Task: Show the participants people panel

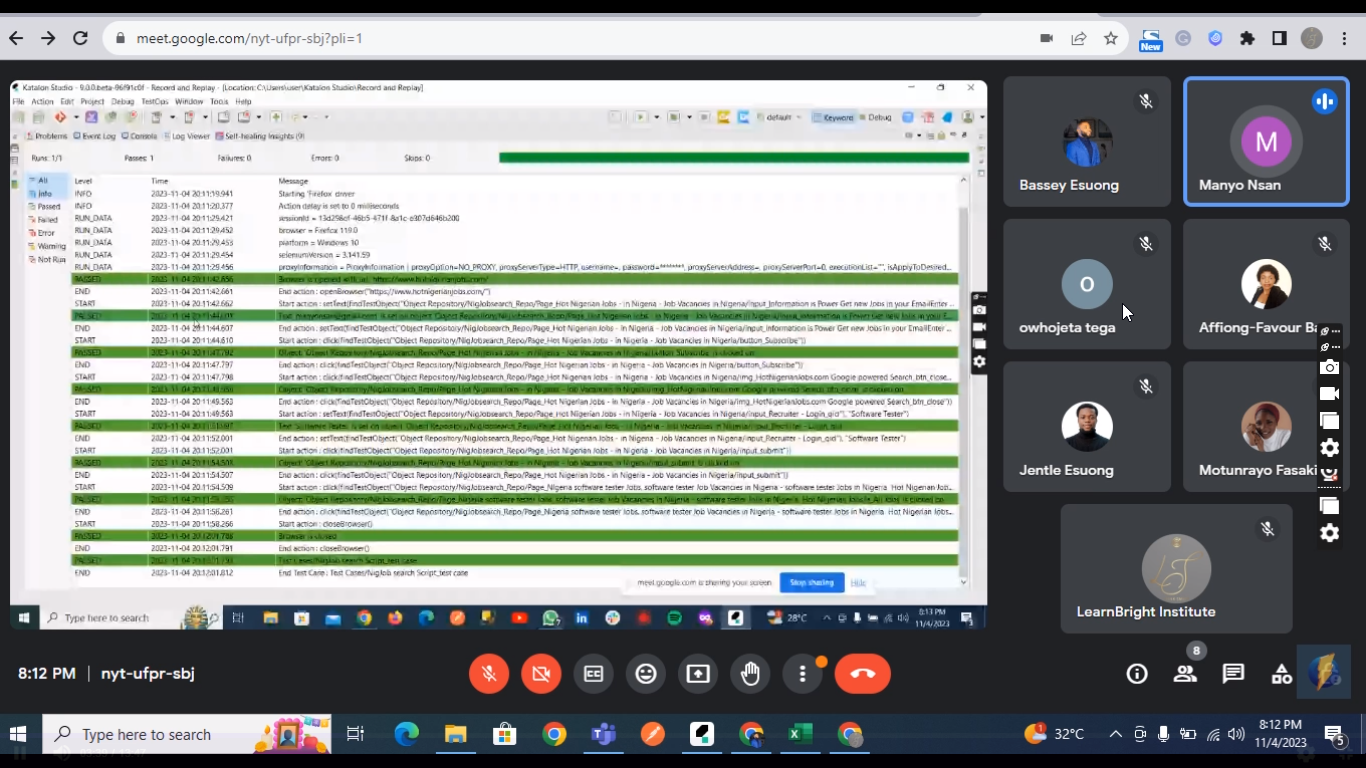Action: click(1185, 674)
